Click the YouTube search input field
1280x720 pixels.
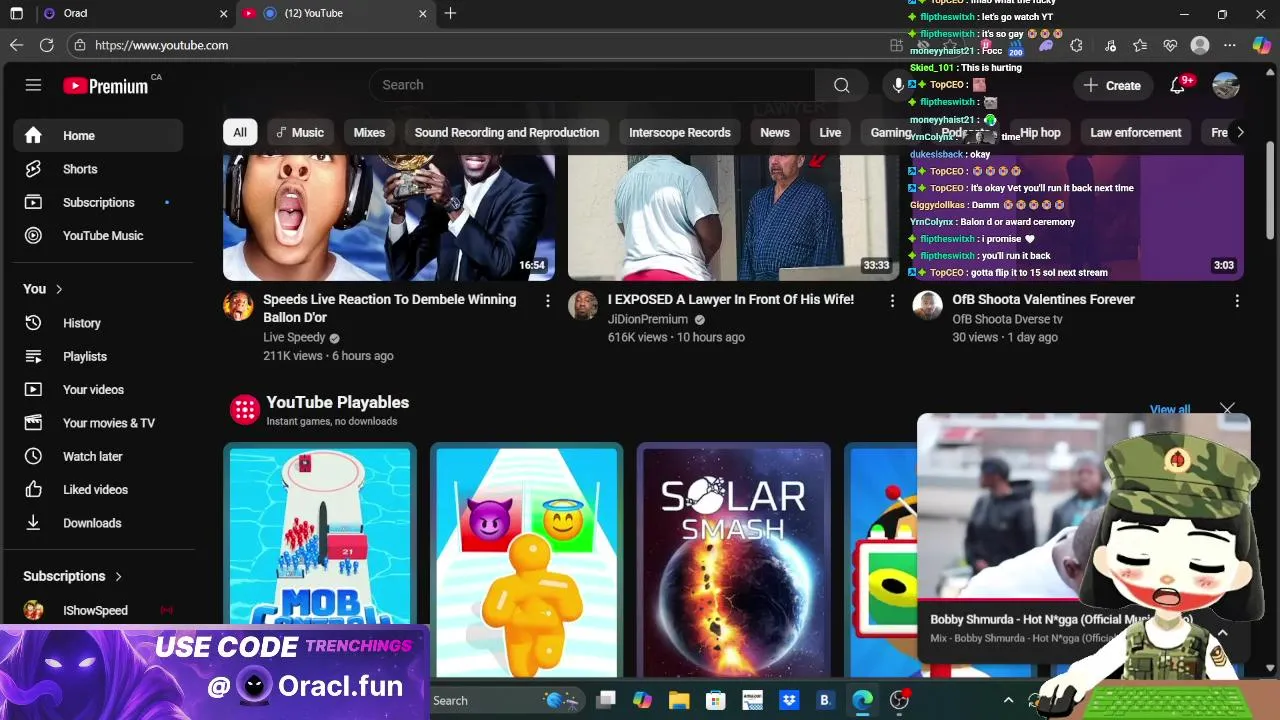pyautogui.click(x=592, y=85)
